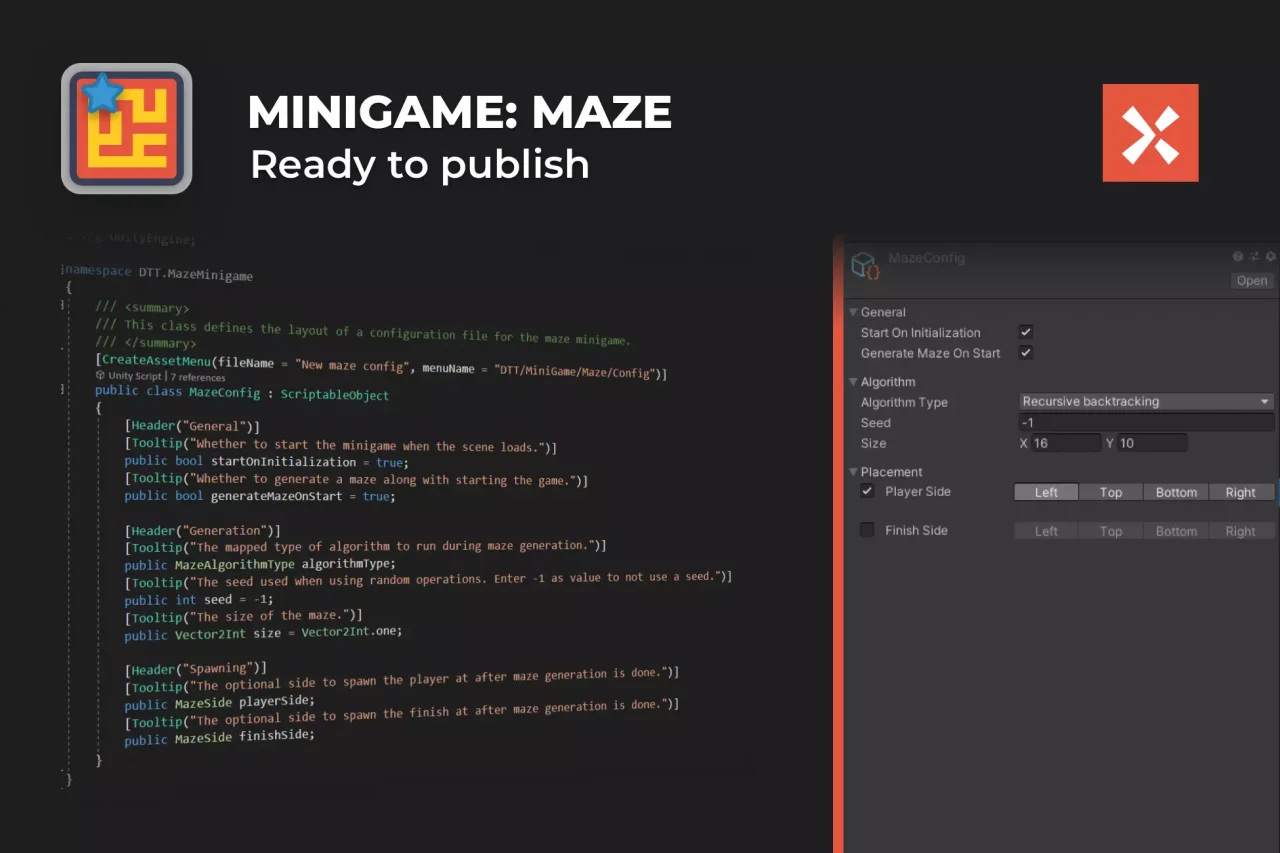Click the "Ready to publish" subtitle
Image resolution: width=1280 pixels, height=853 pixels.
pos(419,165)
